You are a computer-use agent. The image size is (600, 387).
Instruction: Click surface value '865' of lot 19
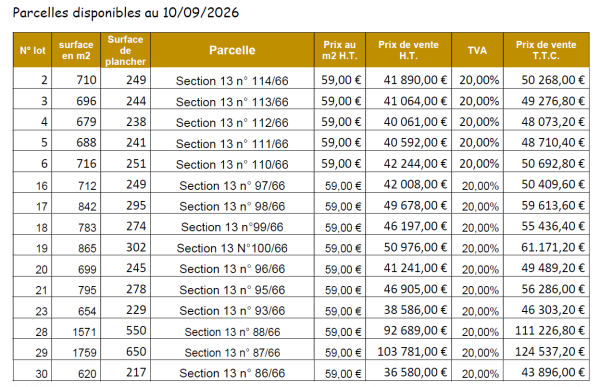[x=87, y=248]
